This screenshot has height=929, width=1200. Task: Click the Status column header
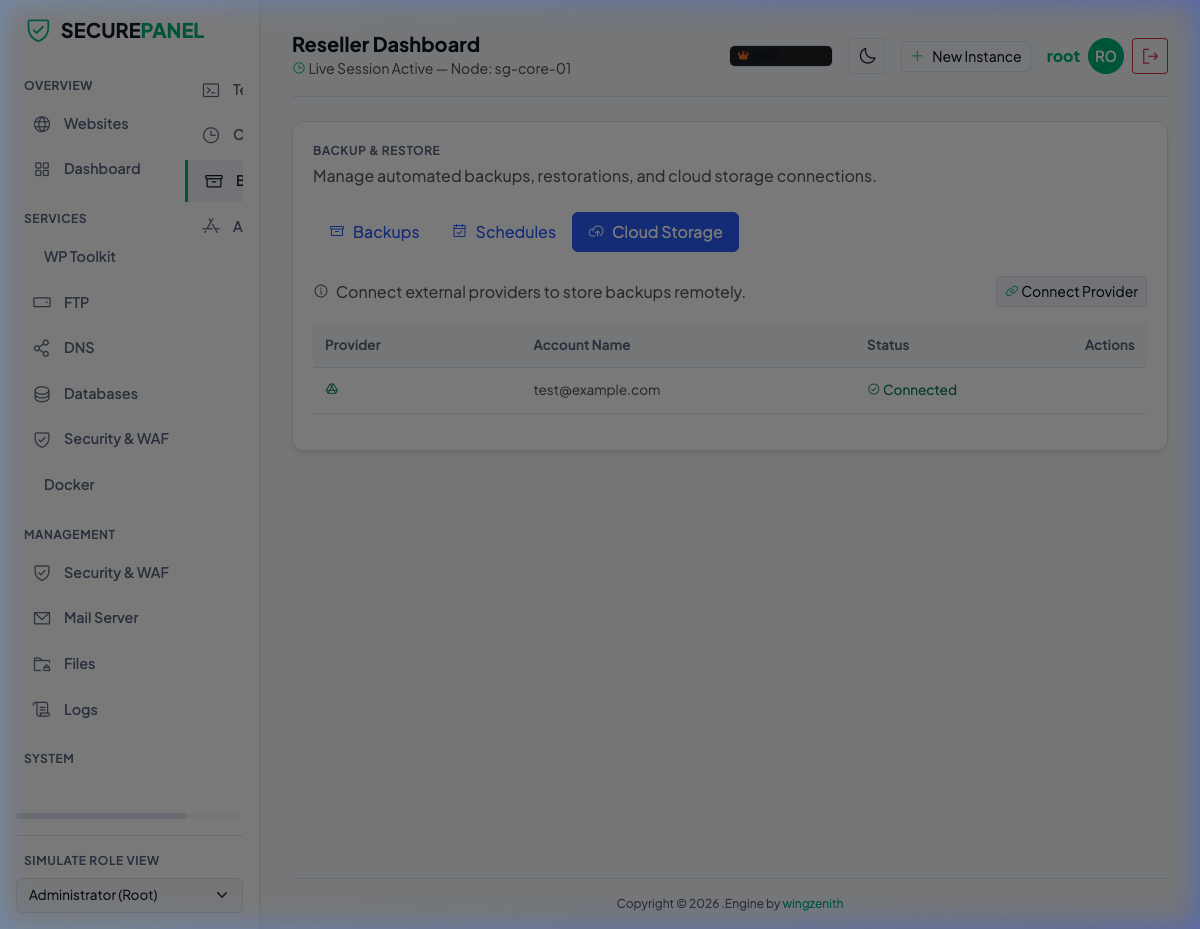click(888, 345)
